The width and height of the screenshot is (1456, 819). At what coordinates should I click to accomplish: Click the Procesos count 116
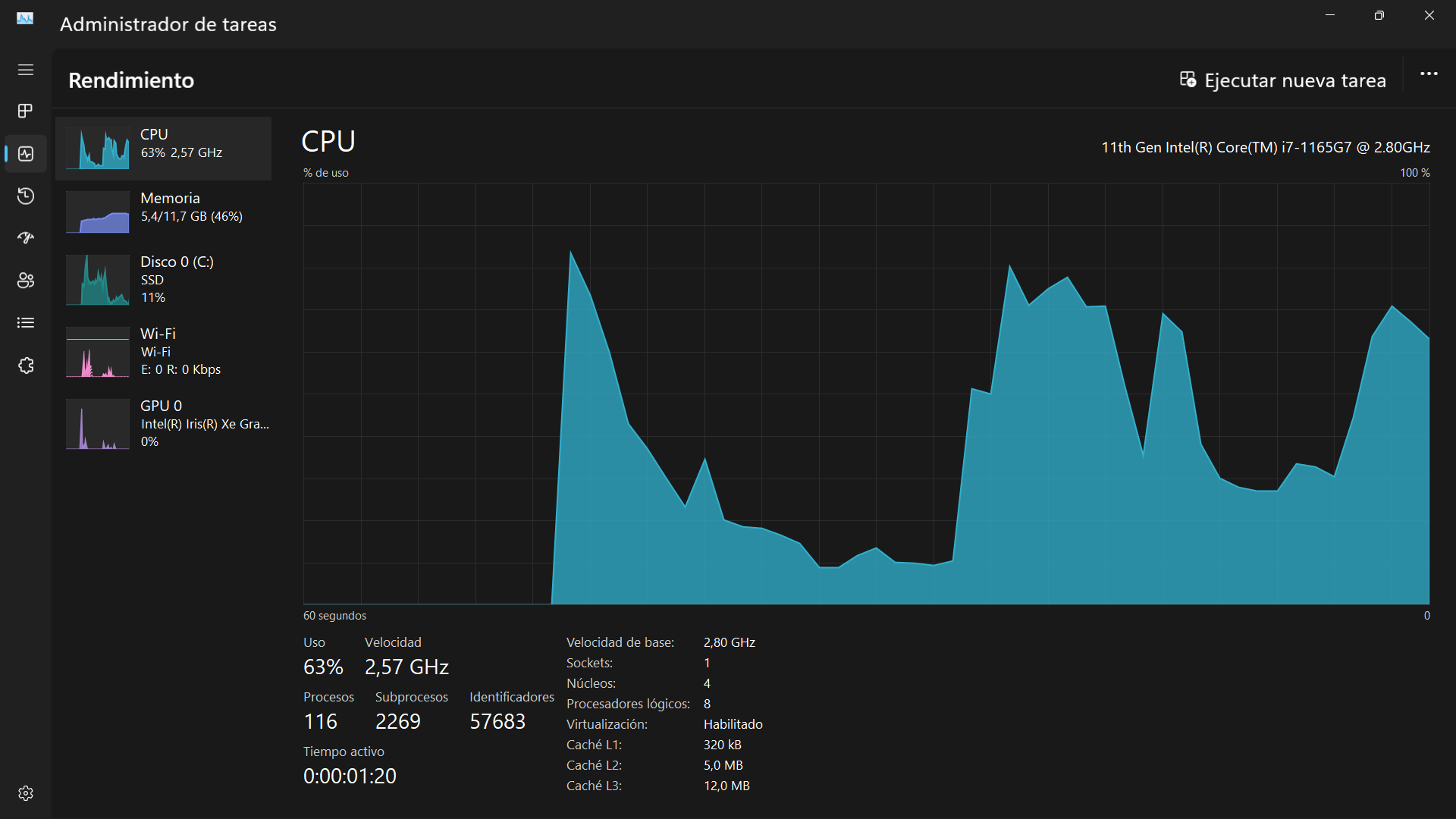(320, 722)
